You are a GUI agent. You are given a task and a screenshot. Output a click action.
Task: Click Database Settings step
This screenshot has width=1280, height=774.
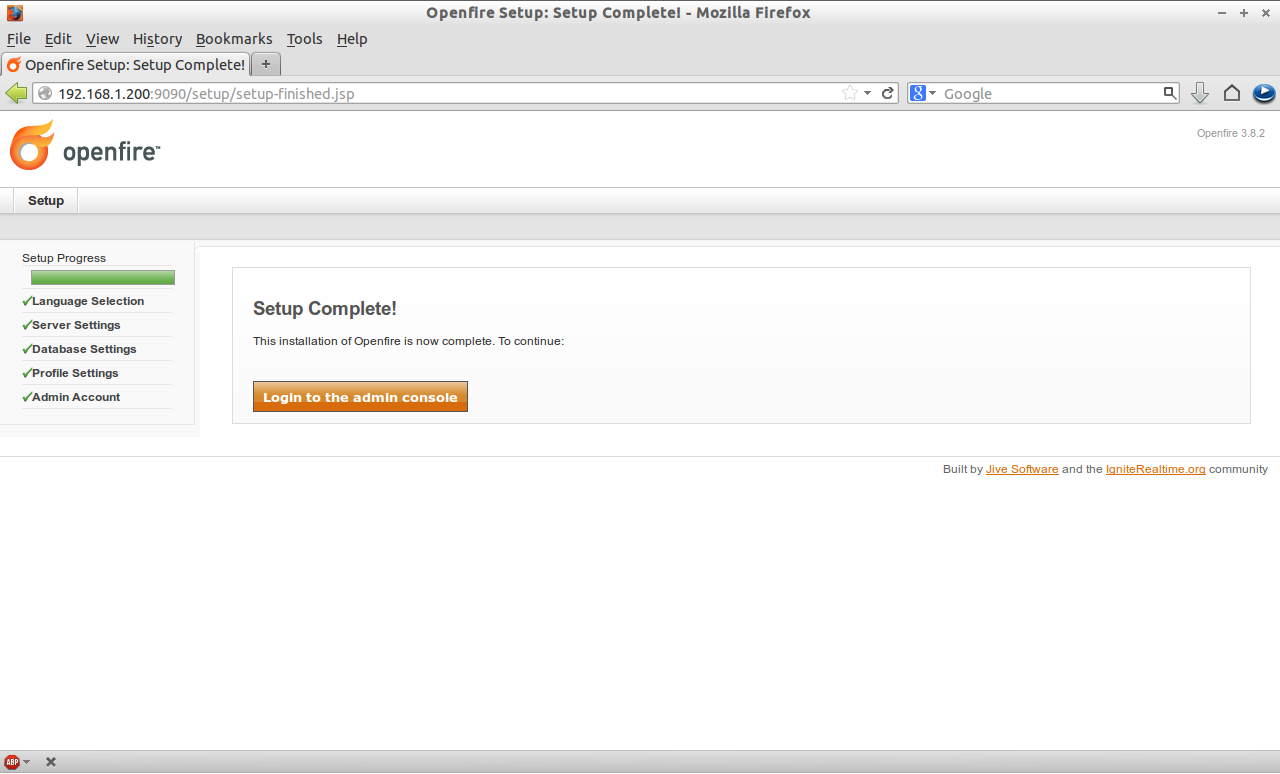point(84,349)
